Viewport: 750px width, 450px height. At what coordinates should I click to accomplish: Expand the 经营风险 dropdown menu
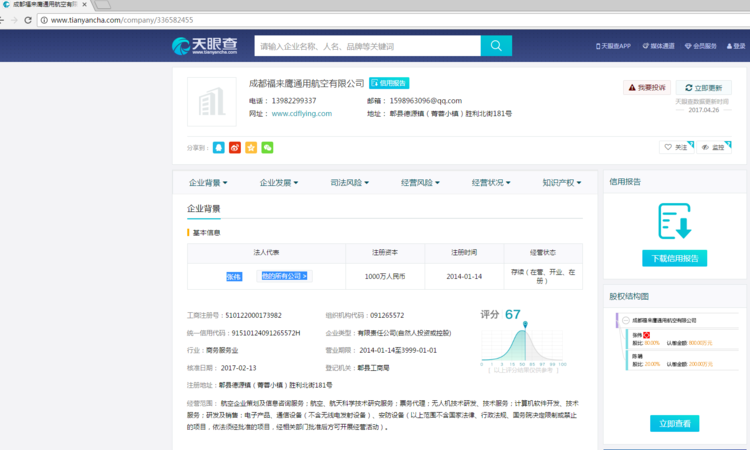(x=420, y=183)
